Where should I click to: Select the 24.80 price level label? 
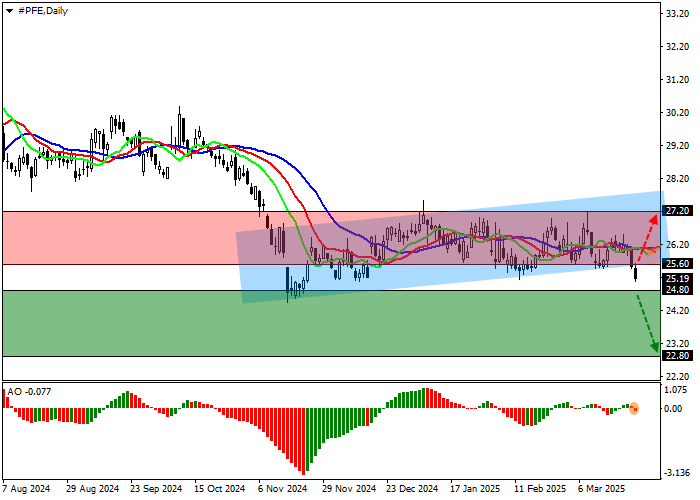[x=677, y=290]
